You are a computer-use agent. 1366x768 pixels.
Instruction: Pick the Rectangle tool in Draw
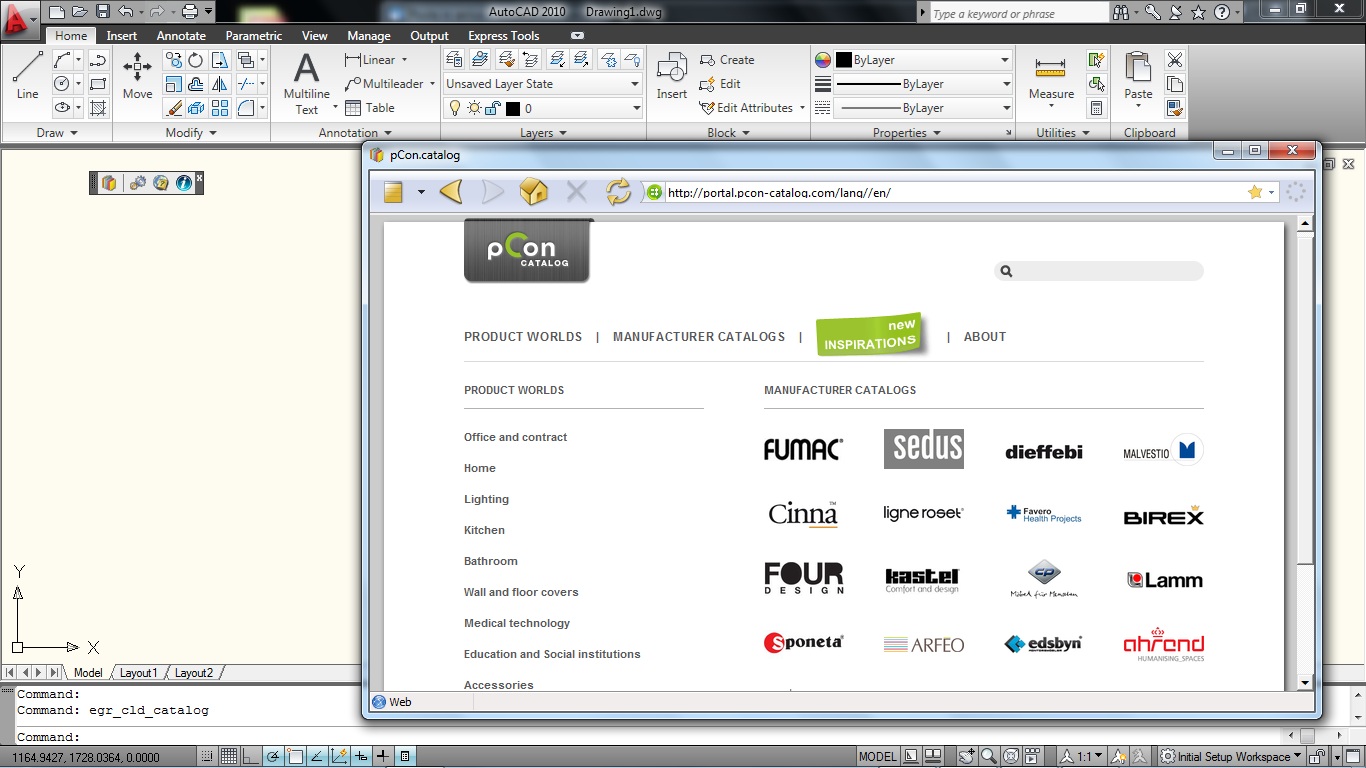[x=98, y=84]
